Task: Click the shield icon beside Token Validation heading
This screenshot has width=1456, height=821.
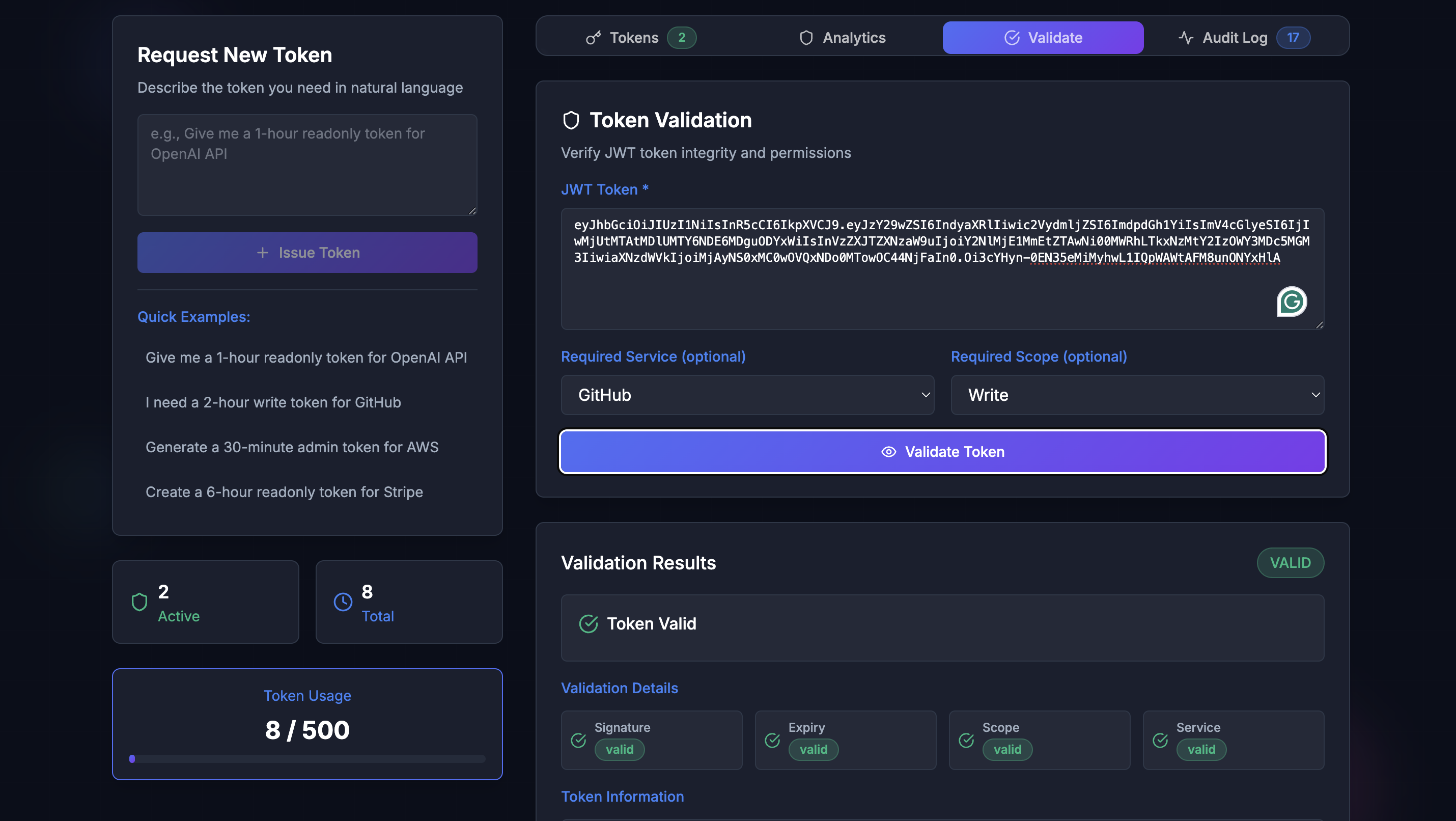Action: (x=571, y=120)
